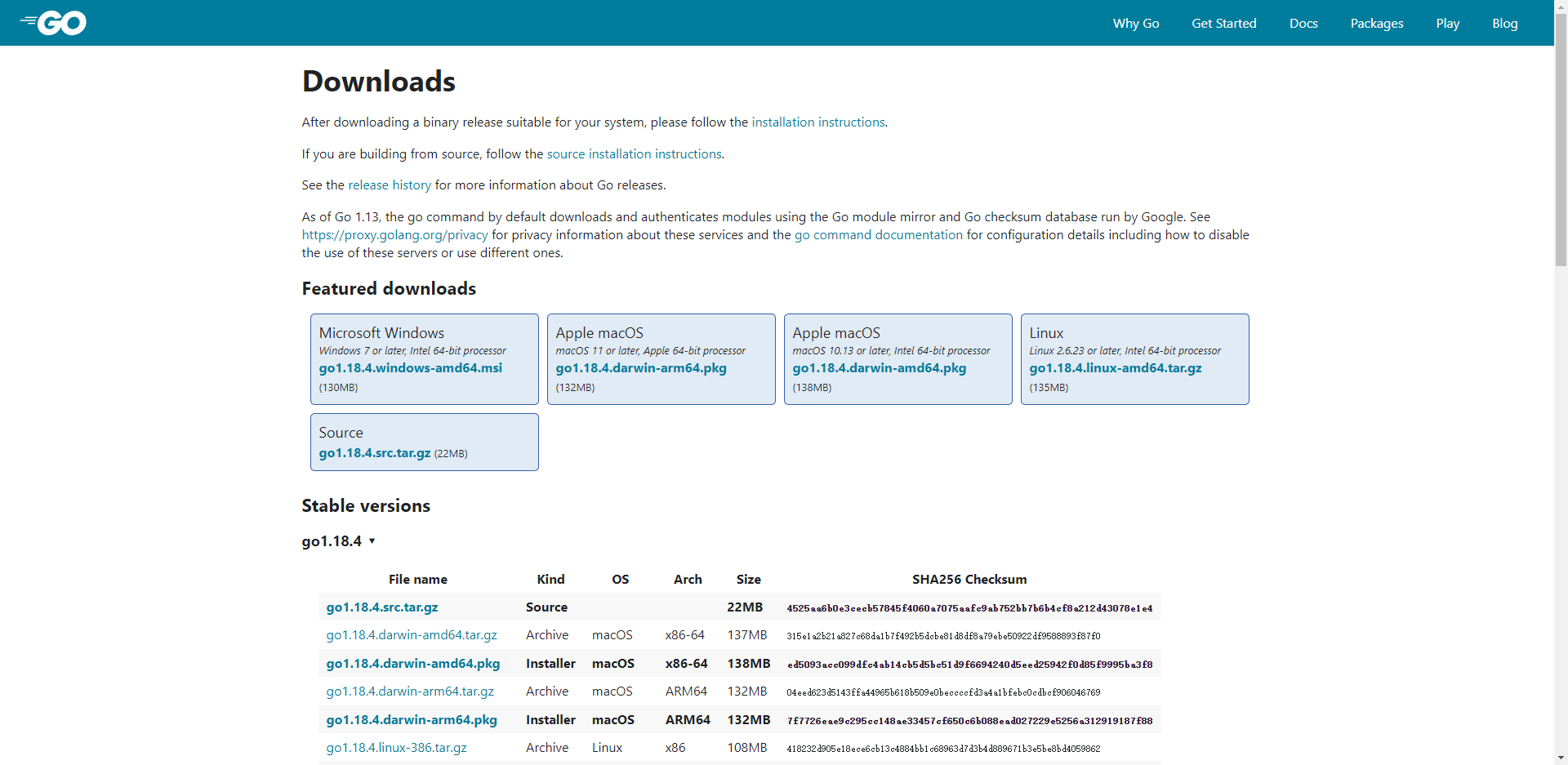Click the 108MB size cell
1568x765 pixels.
point(747,748)
